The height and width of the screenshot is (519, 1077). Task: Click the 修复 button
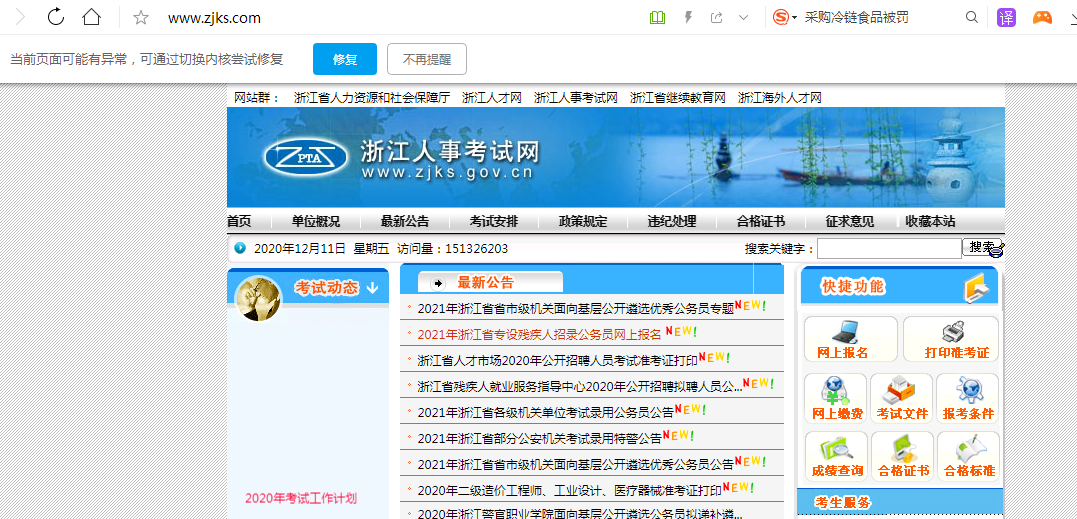[345, 59]
